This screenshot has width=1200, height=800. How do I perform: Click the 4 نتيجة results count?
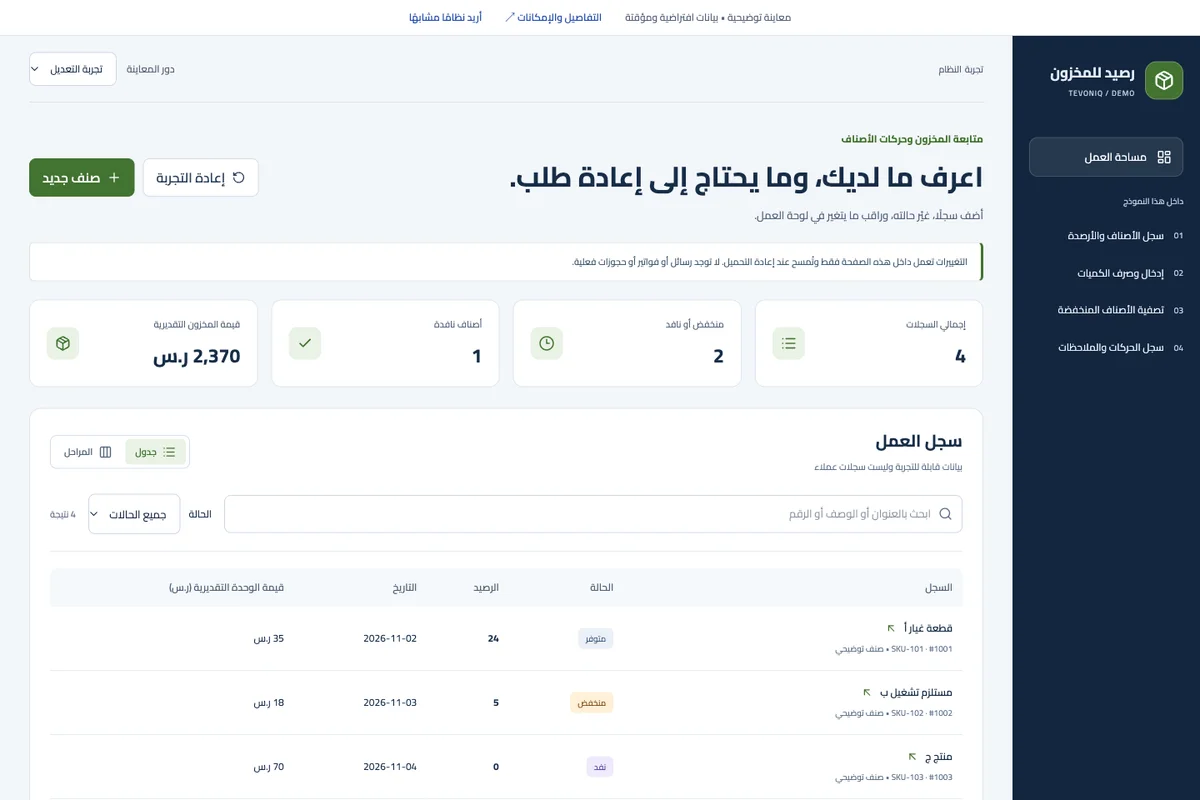pos(63,514)
